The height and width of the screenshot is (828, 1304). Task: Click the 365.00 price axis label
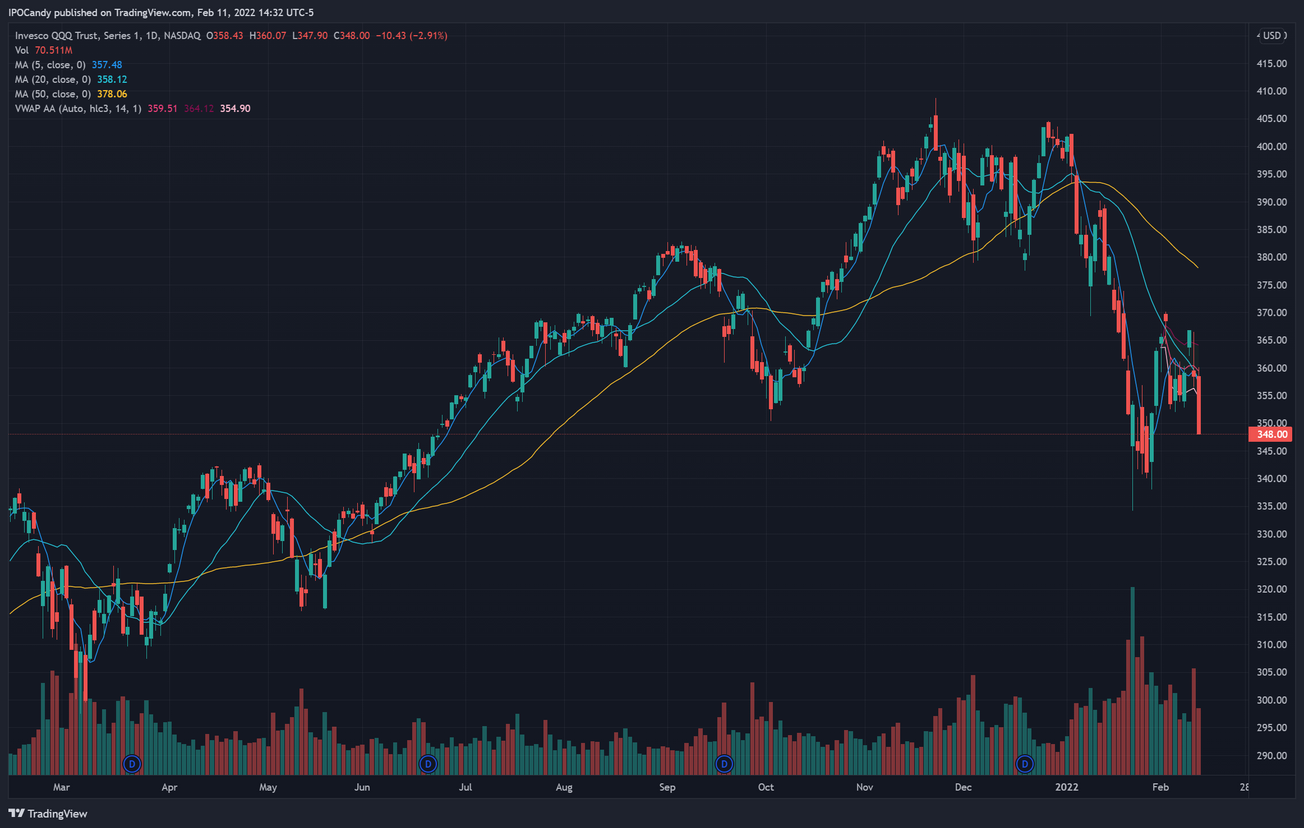1271,340
